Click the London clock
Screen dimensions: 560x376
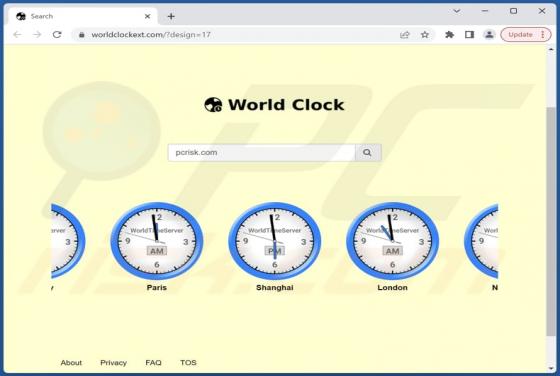392,241
